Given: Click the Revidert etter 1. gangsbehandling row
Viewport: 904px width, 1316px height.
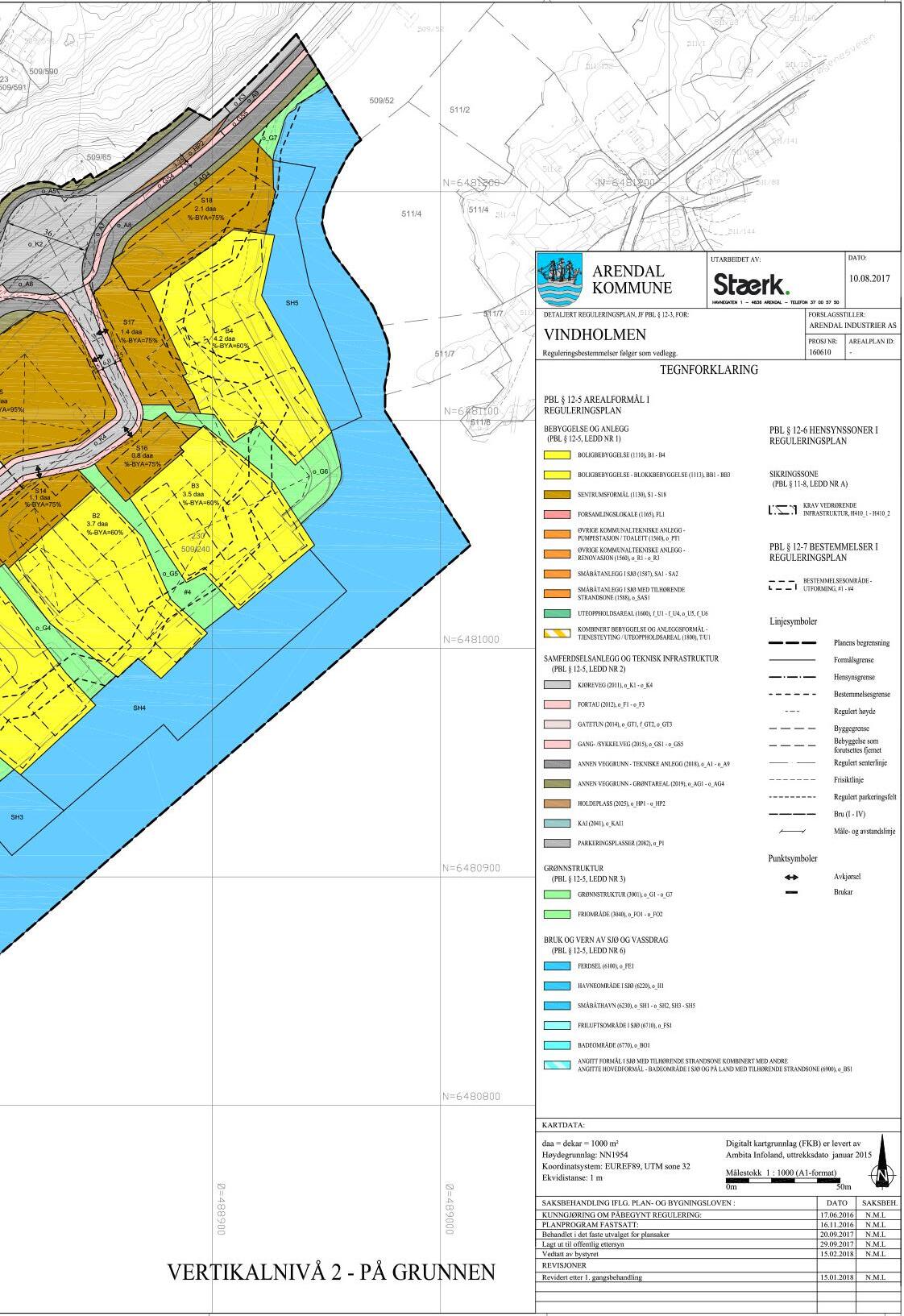Looking at the screenshot, I should click(716, 1277).
